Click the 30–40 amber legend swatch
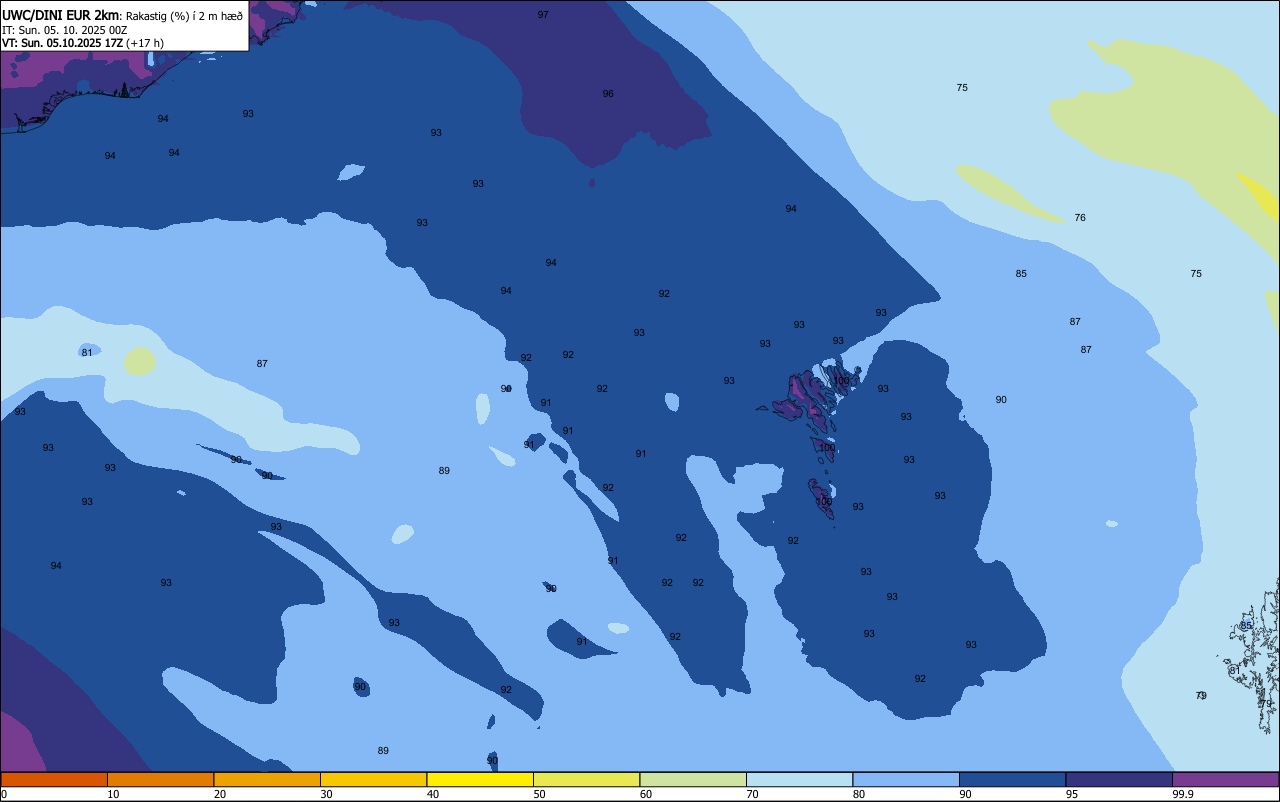Viewport: 1280px width, 802px height. point(373,779)
